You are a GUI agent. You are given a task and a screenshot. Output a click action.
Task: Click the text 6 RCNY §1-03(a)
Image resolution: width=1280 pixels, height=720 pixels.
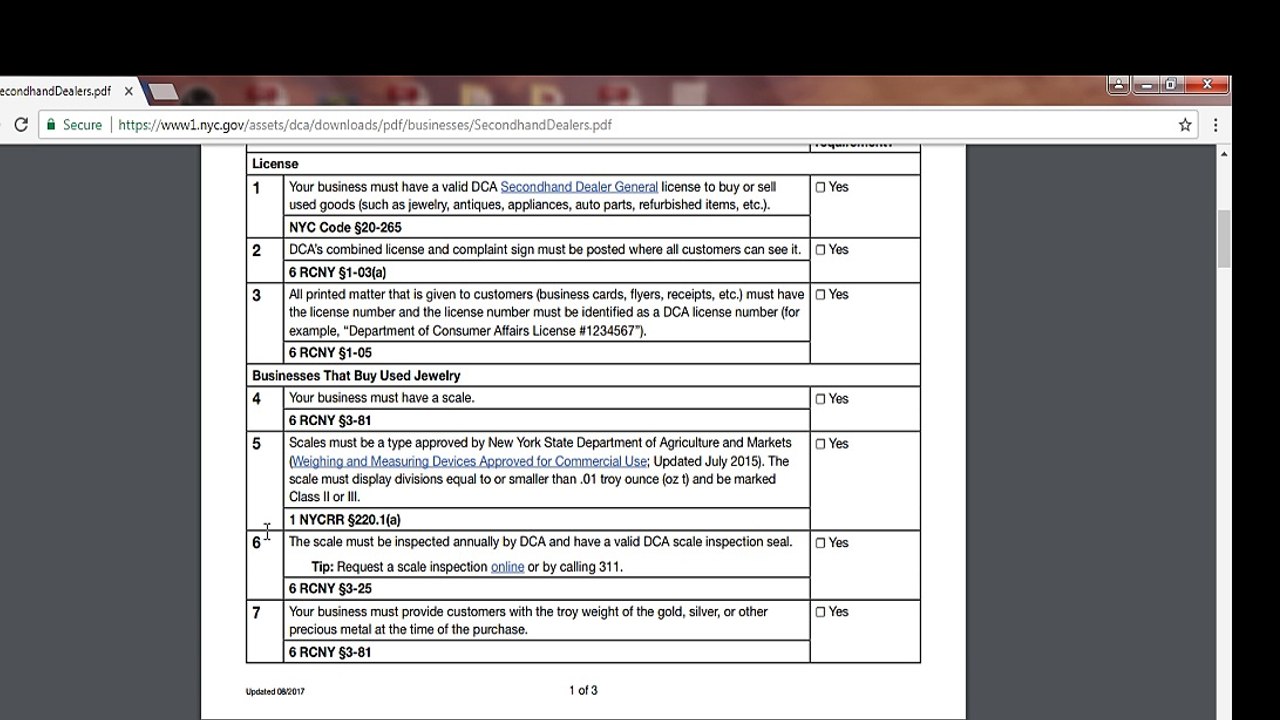tap(337, 273)
